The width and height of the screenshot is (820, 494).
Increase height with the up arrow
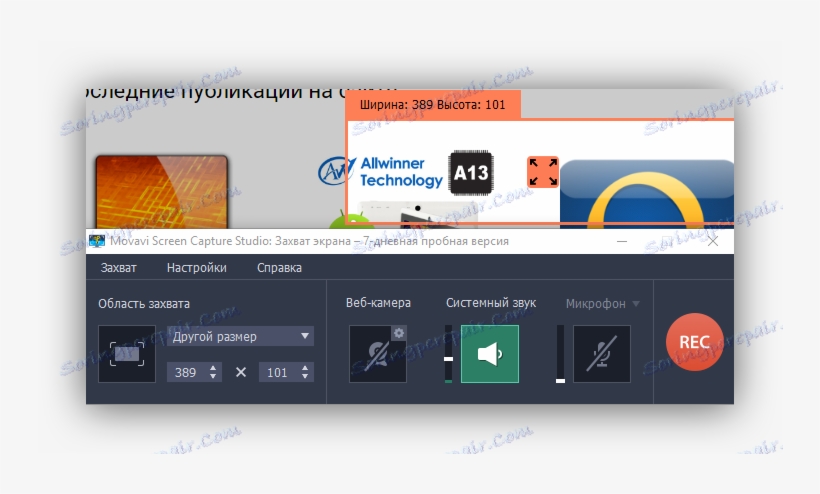pos(305,367)
